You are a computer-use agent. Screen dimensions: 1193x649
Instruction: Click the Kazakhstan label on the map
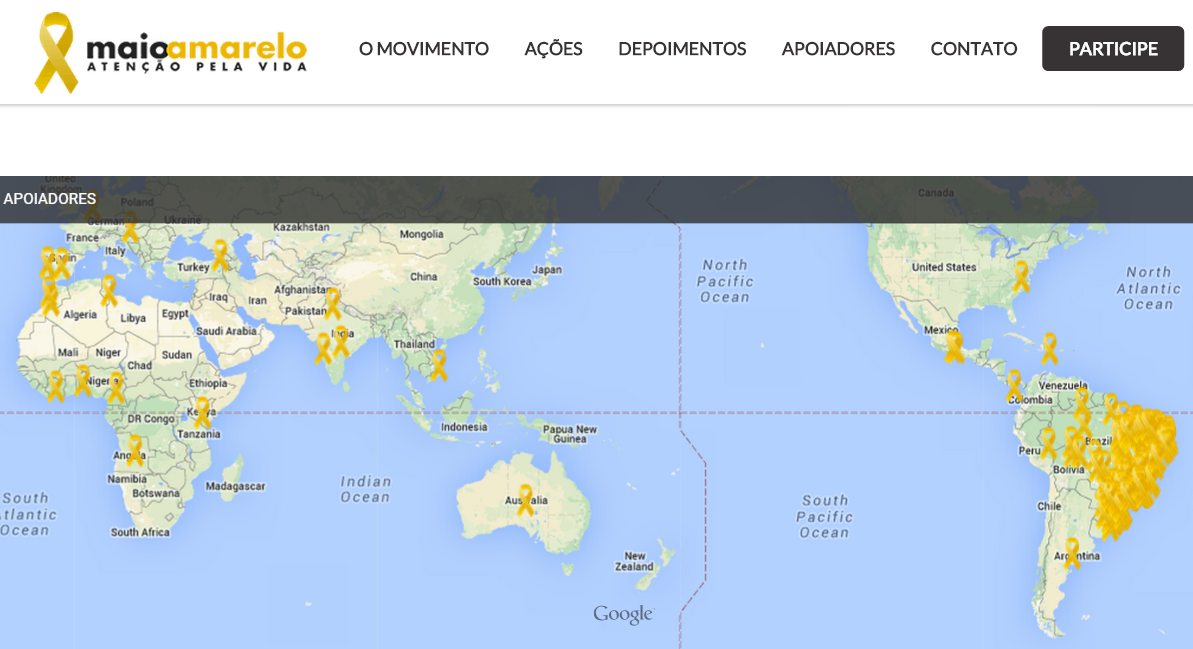pos(301,227)
